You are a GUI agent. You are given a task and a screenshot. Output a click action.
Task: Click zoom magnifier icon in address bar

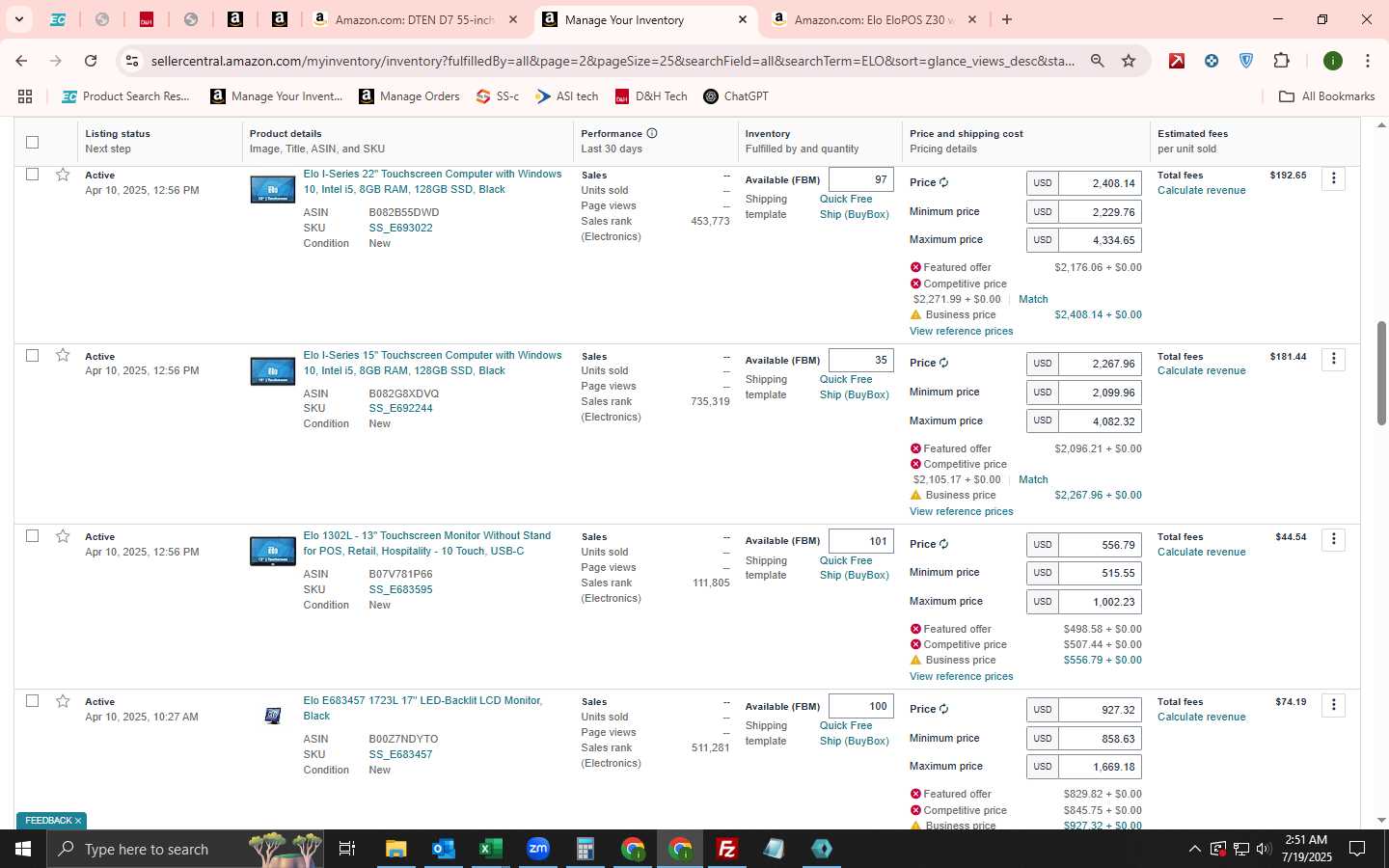point(1097,61)
